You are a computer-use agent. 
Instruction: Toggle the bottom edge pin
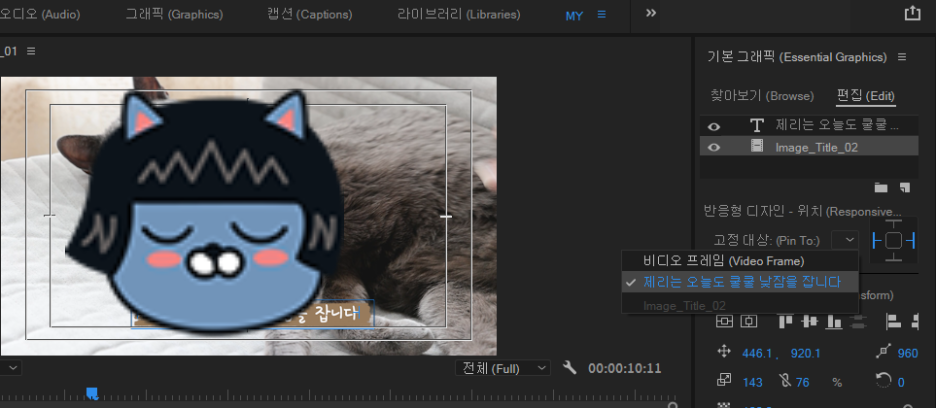[894, 257]
